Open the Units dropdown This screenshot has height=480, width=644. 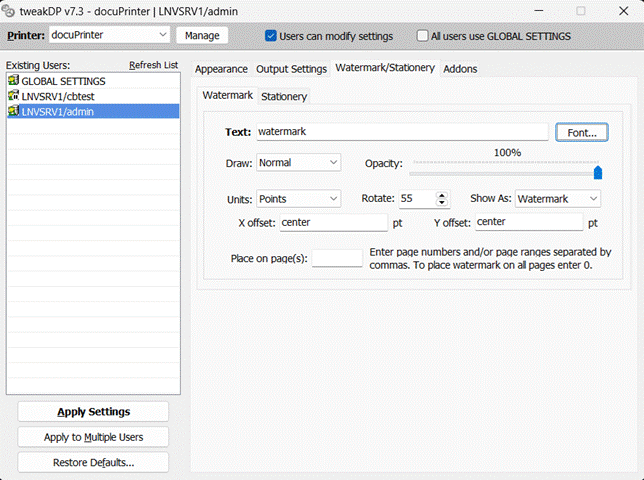(x=332, y=199)
